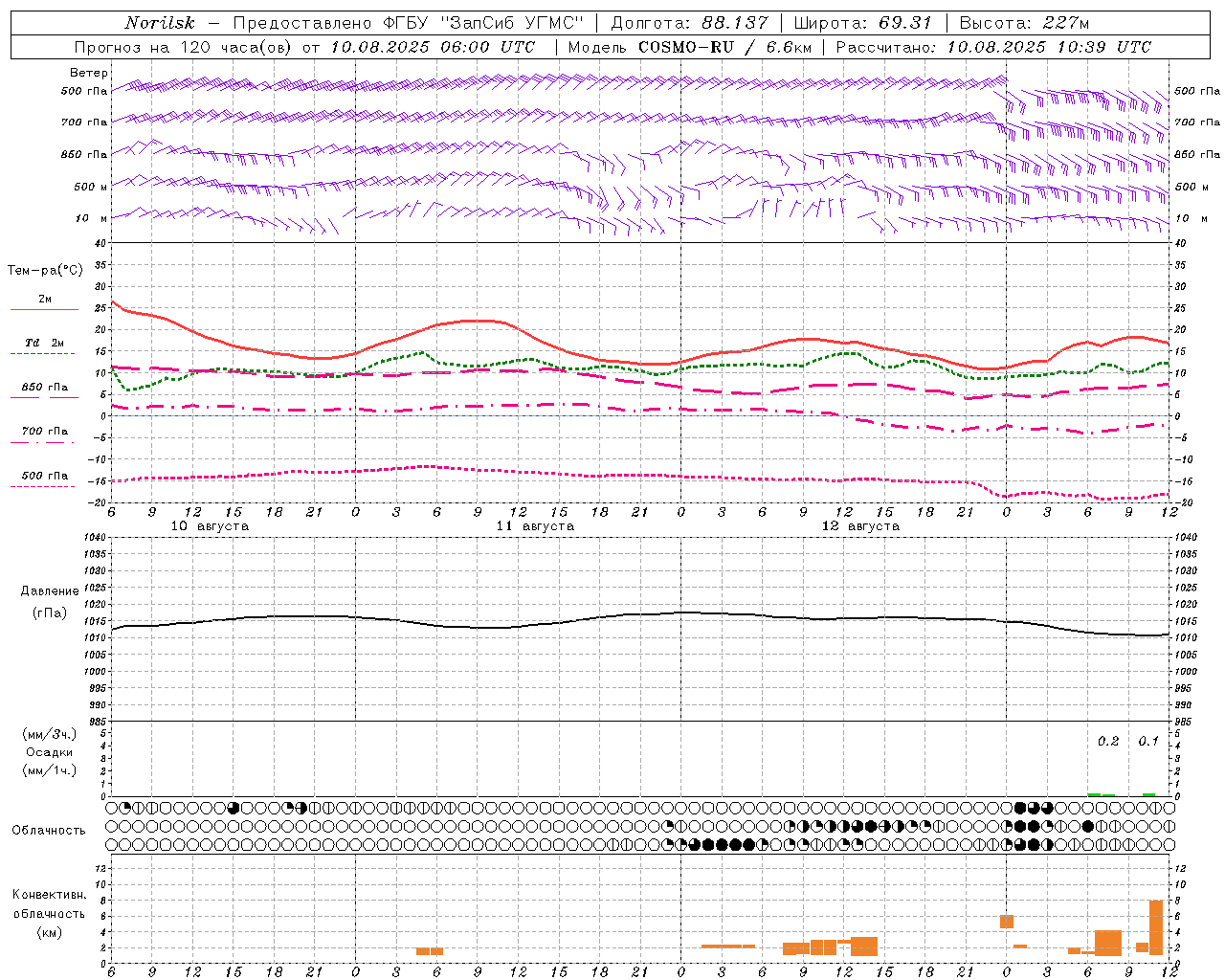Click the dash-dot '700 гПа' temperature legend line

coord(42,442)
